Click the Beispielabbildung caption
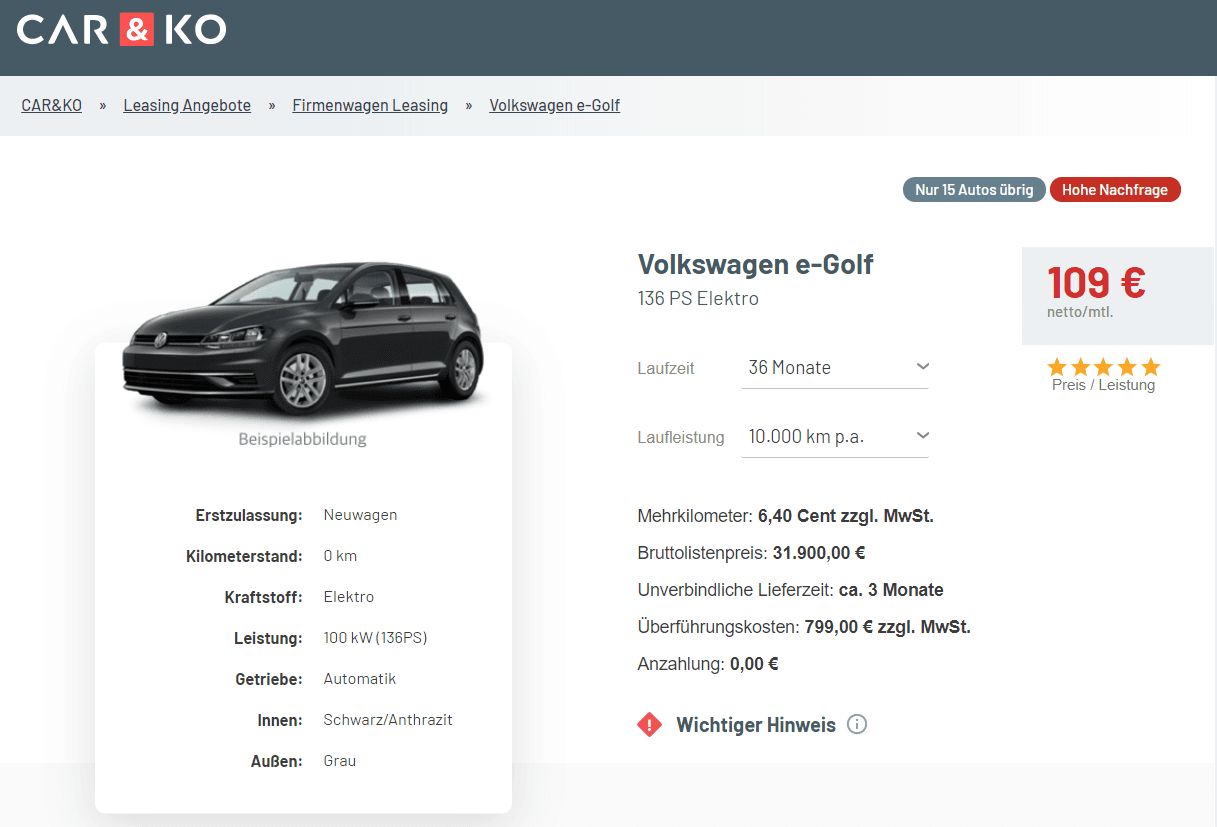The height and width of the screenshot is (827, 1217). click(x=303, y=439)
